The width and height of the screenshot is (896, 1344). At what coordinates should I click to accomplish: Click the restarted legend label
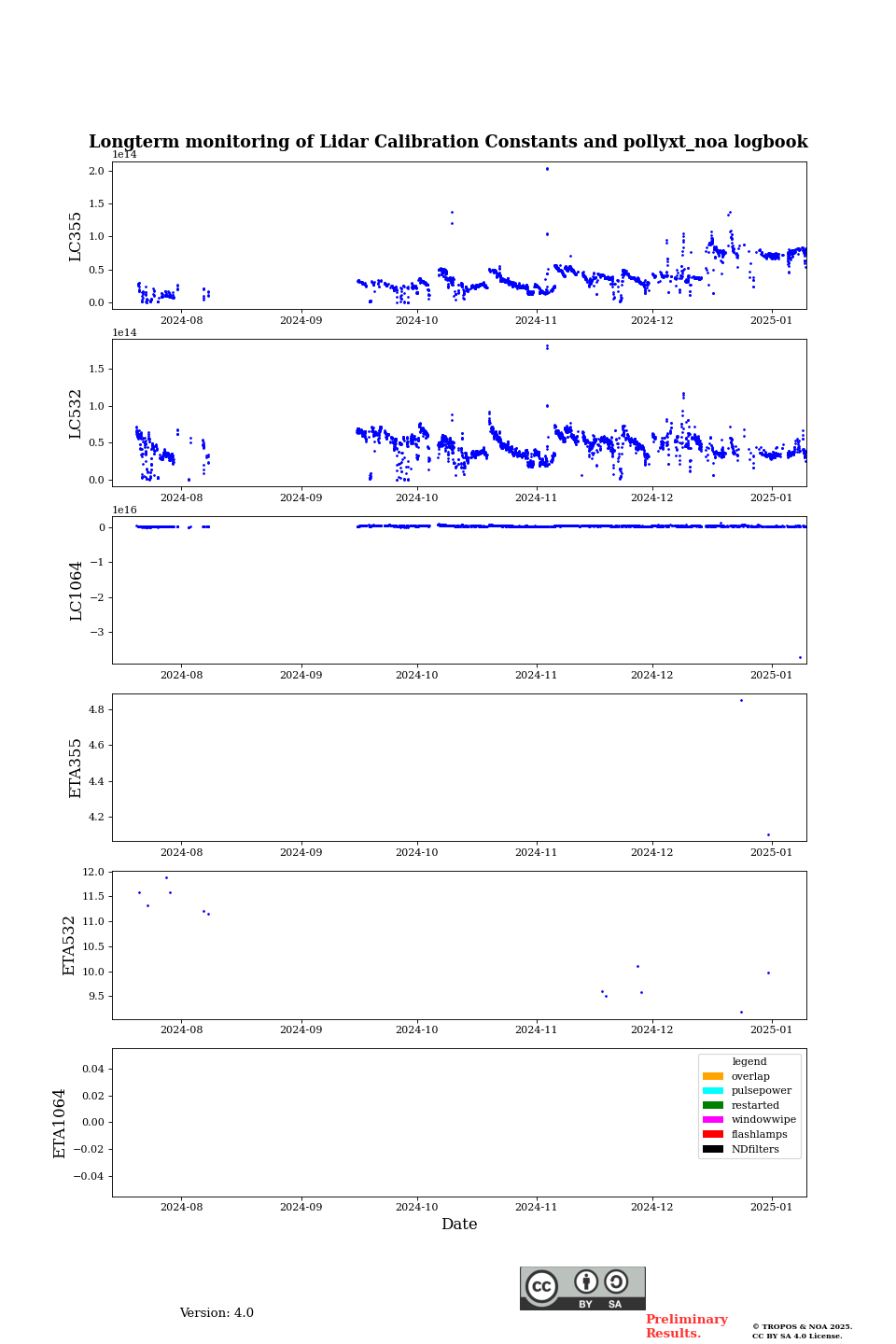[x=755, y=1105]
